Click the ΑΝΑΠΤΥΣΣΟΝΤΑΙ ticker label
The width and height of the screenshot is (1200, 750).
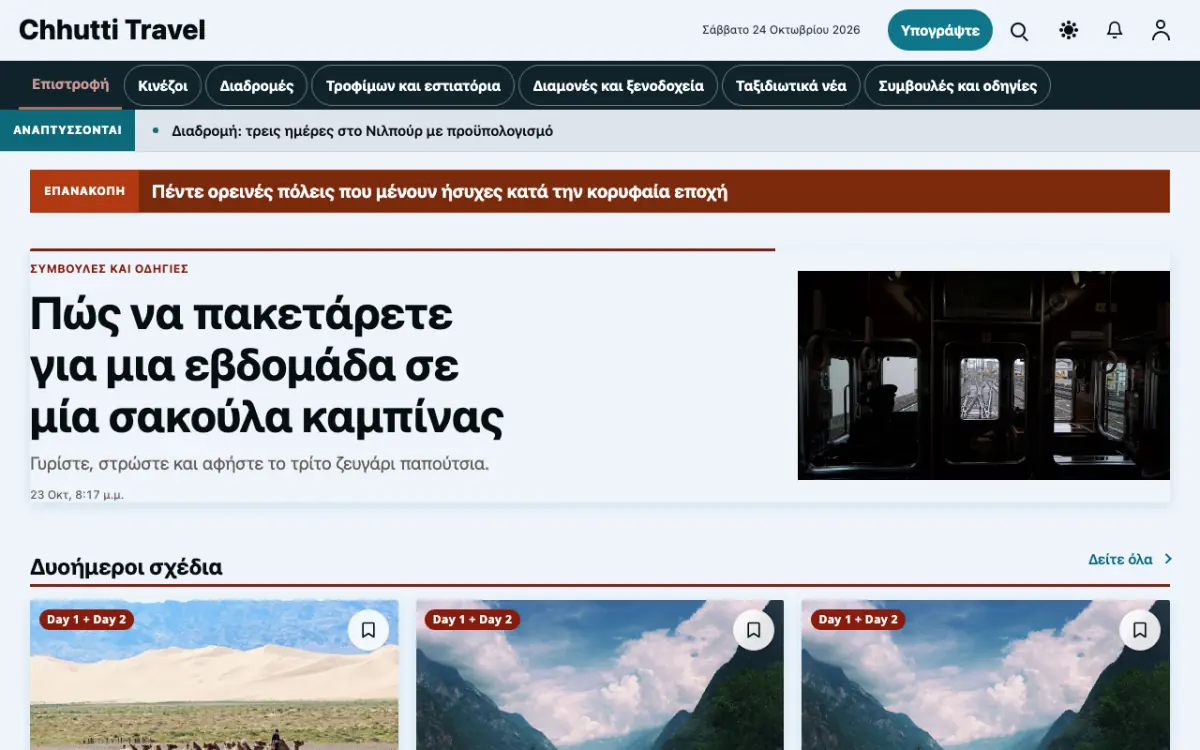(x=67, y=131)
